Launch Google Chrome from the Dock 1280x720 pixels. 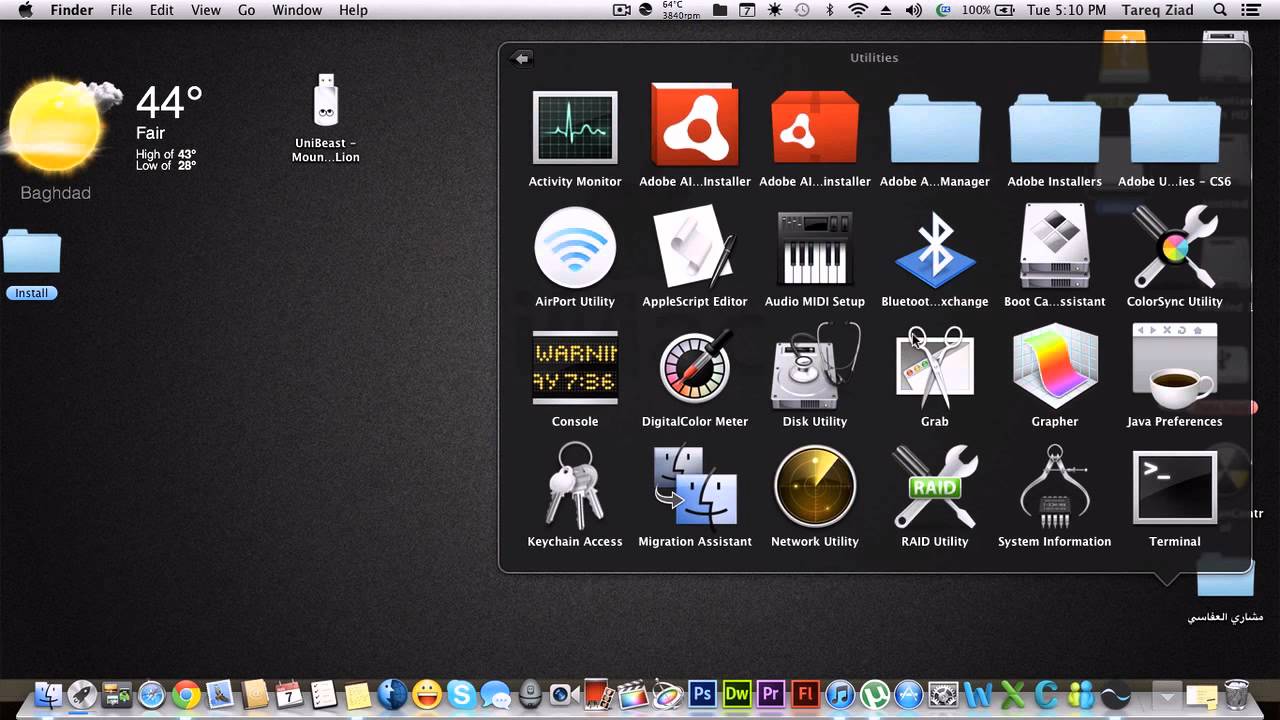186,694
